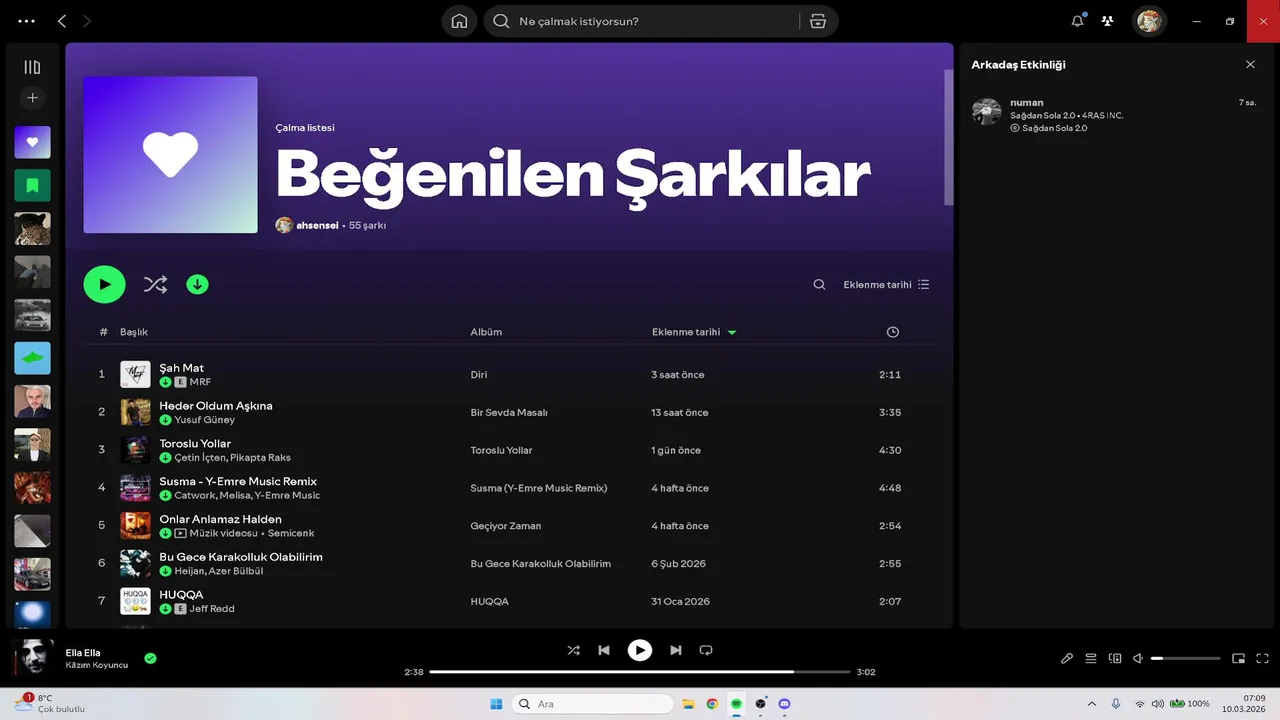The height and width of the screenshot is (720, 1280).
Task: Pause or play the current track
Action: pos(640,650)
